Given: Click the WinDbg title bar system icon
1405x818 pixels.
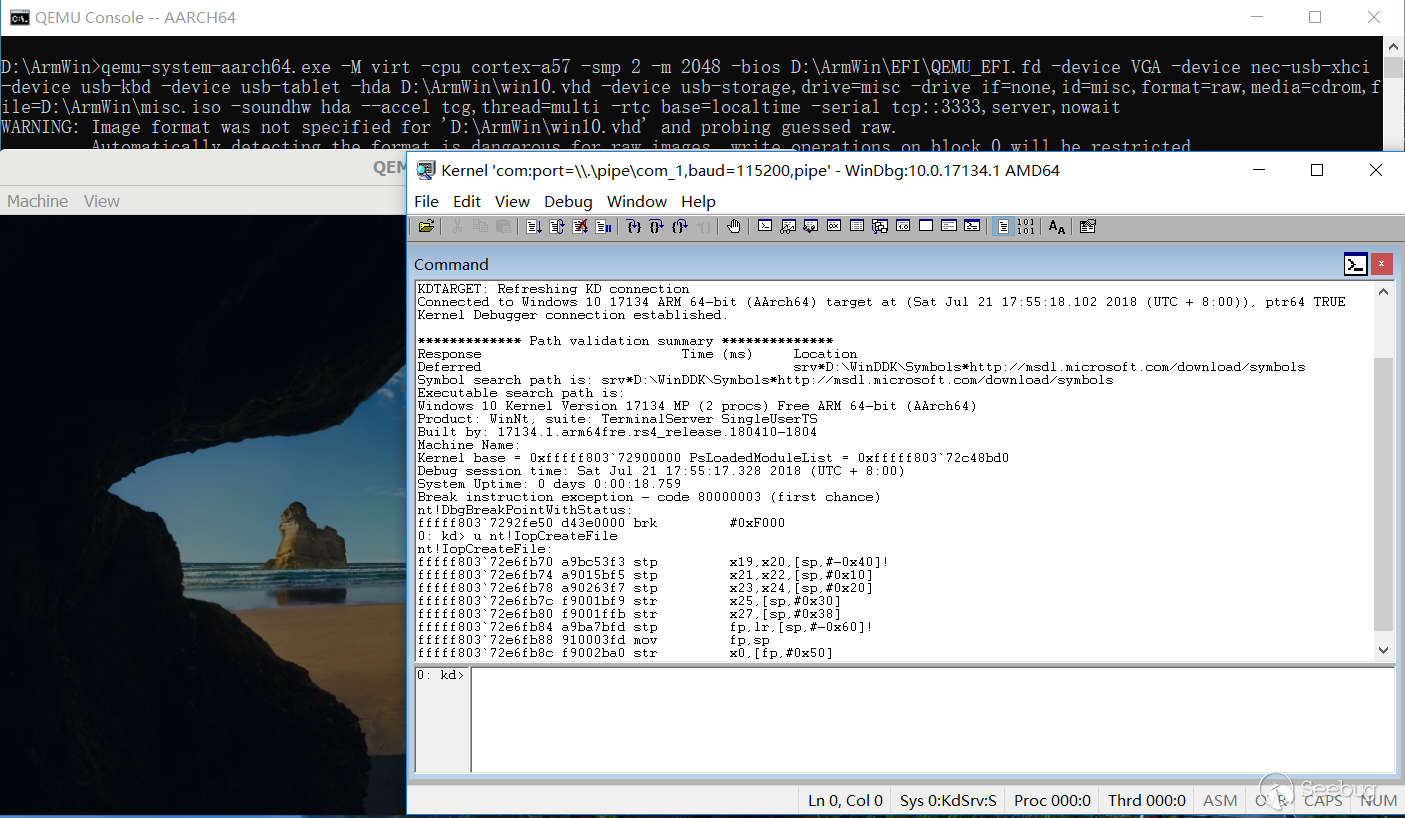Looking at the screenshot, I should coord(425,170).
